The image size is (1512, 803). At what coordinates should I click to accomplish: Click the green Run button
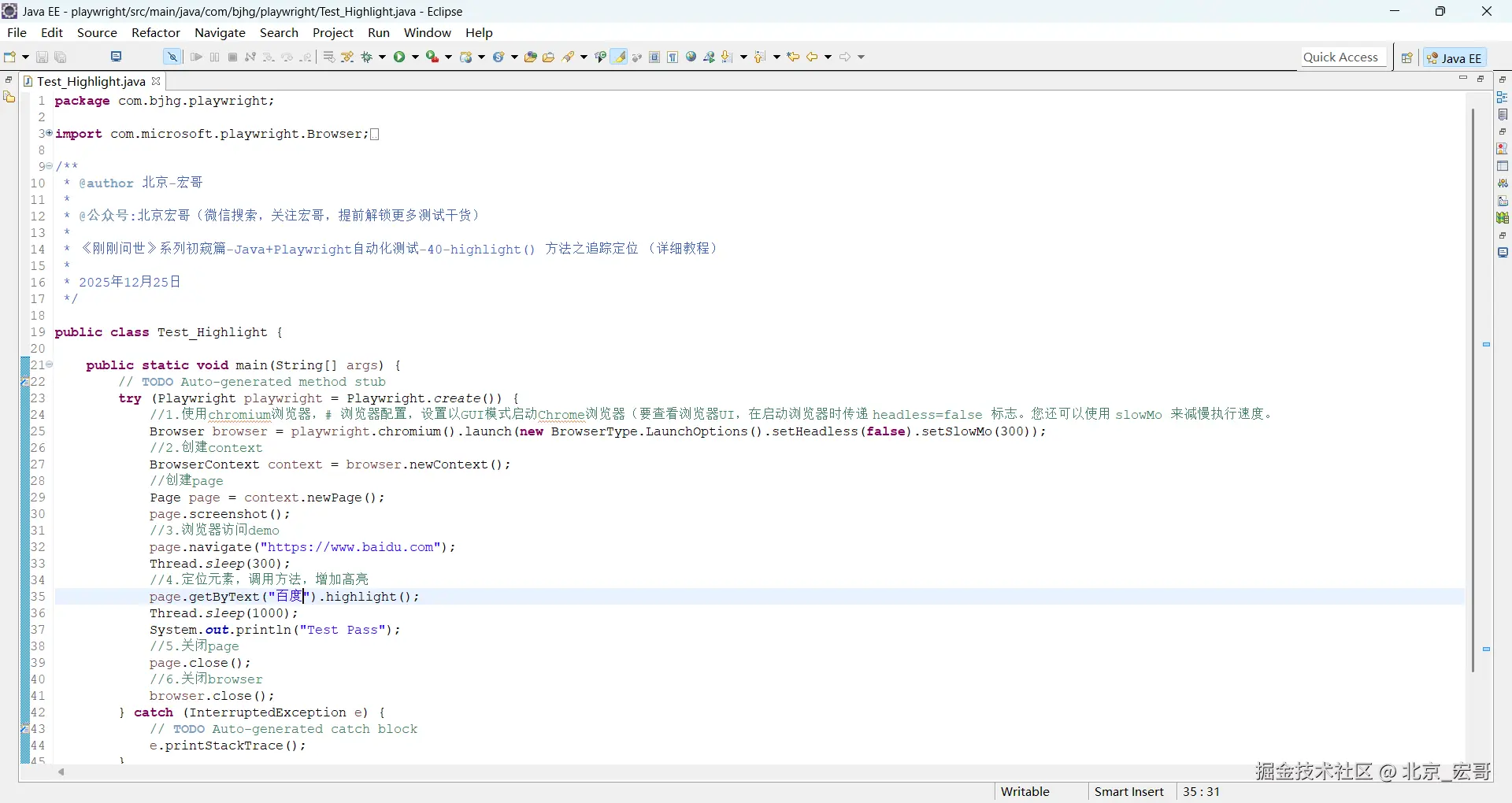pyautogui.click(x=399, y=57)
